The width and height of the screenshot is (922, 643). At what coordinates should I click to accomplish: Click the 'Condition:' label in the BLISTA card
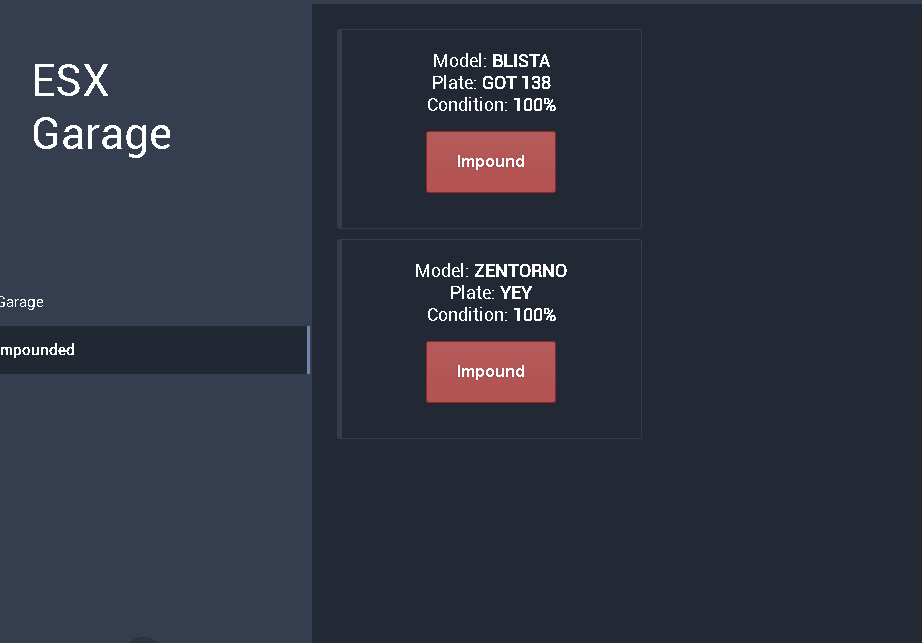[468, 105]
